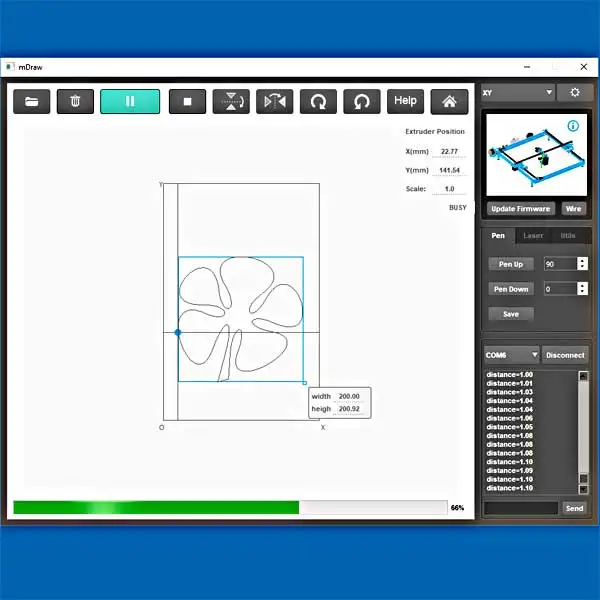Rotate the drawing clockwise
The image size is (600, 600).
[318, 101]
